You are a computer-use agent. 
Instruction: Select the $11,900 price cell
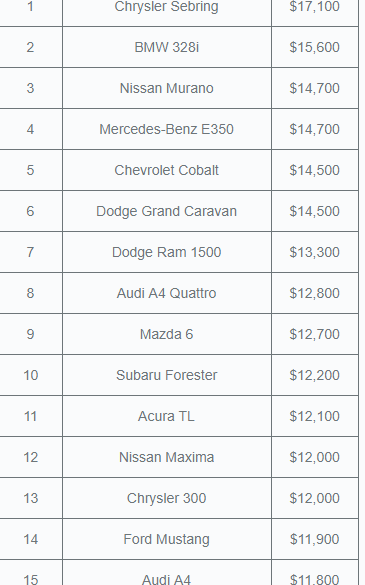(x=315, y=540)
